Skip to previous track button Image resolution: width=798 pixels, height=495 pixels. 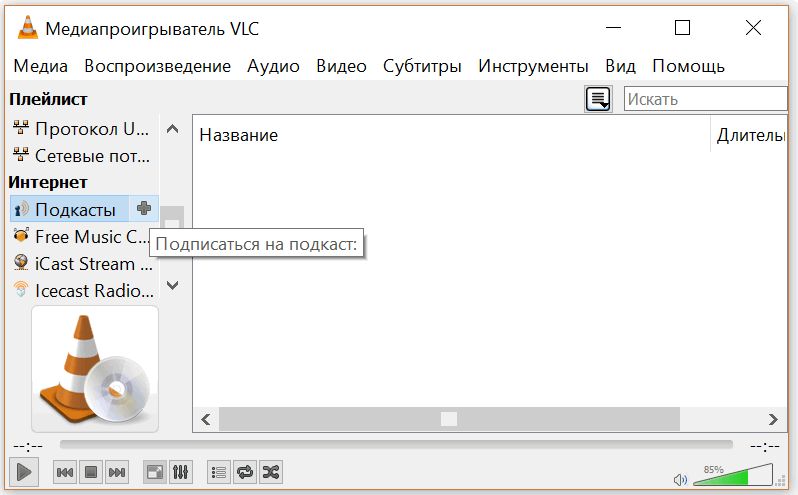(x=65, y=473)
